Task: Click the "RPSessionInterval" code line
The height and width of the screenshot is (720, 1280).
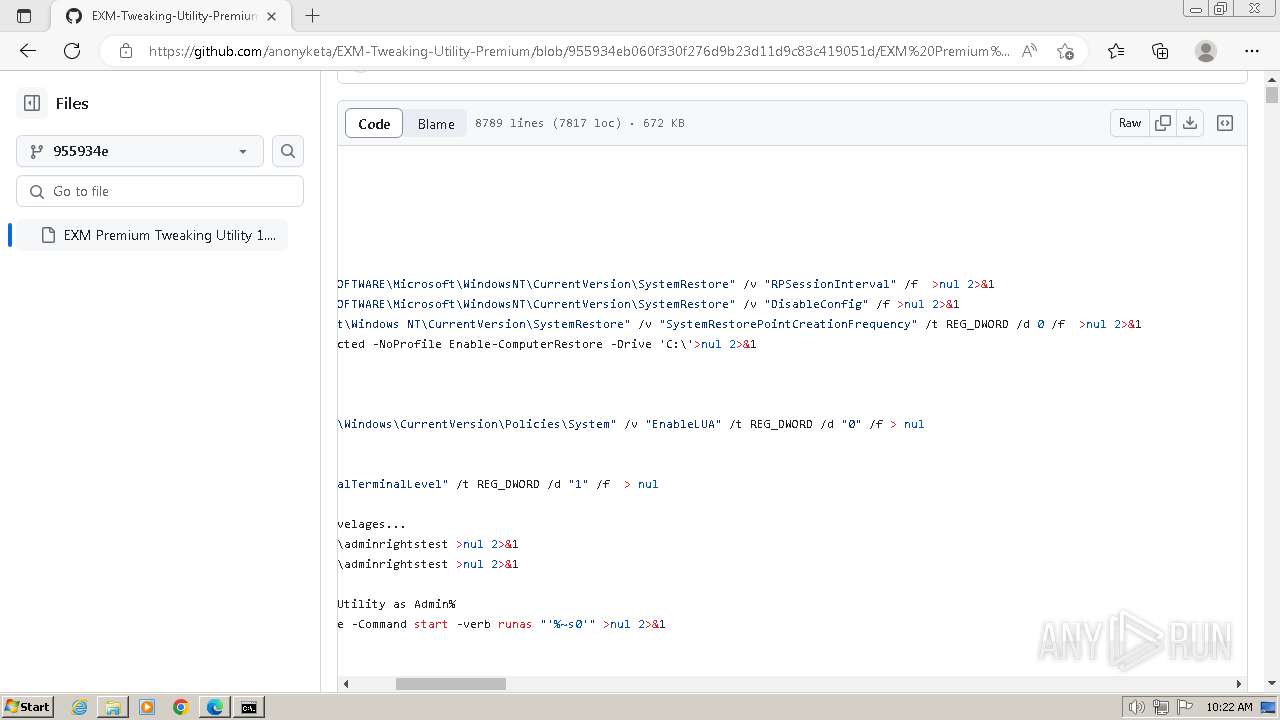Action: [666, 284]
